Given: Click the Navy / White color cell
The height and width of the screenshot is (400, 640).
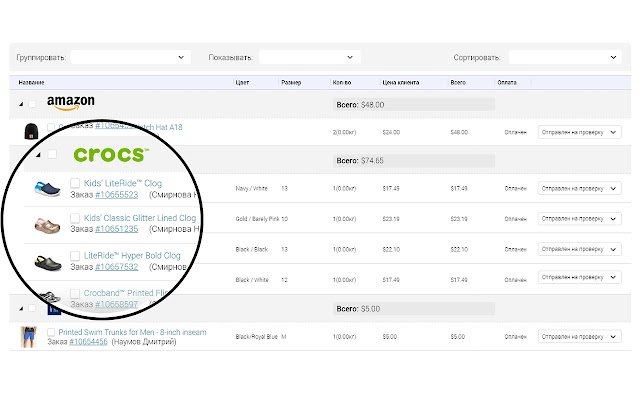Looking at the screenshot, I should [251, 189].
